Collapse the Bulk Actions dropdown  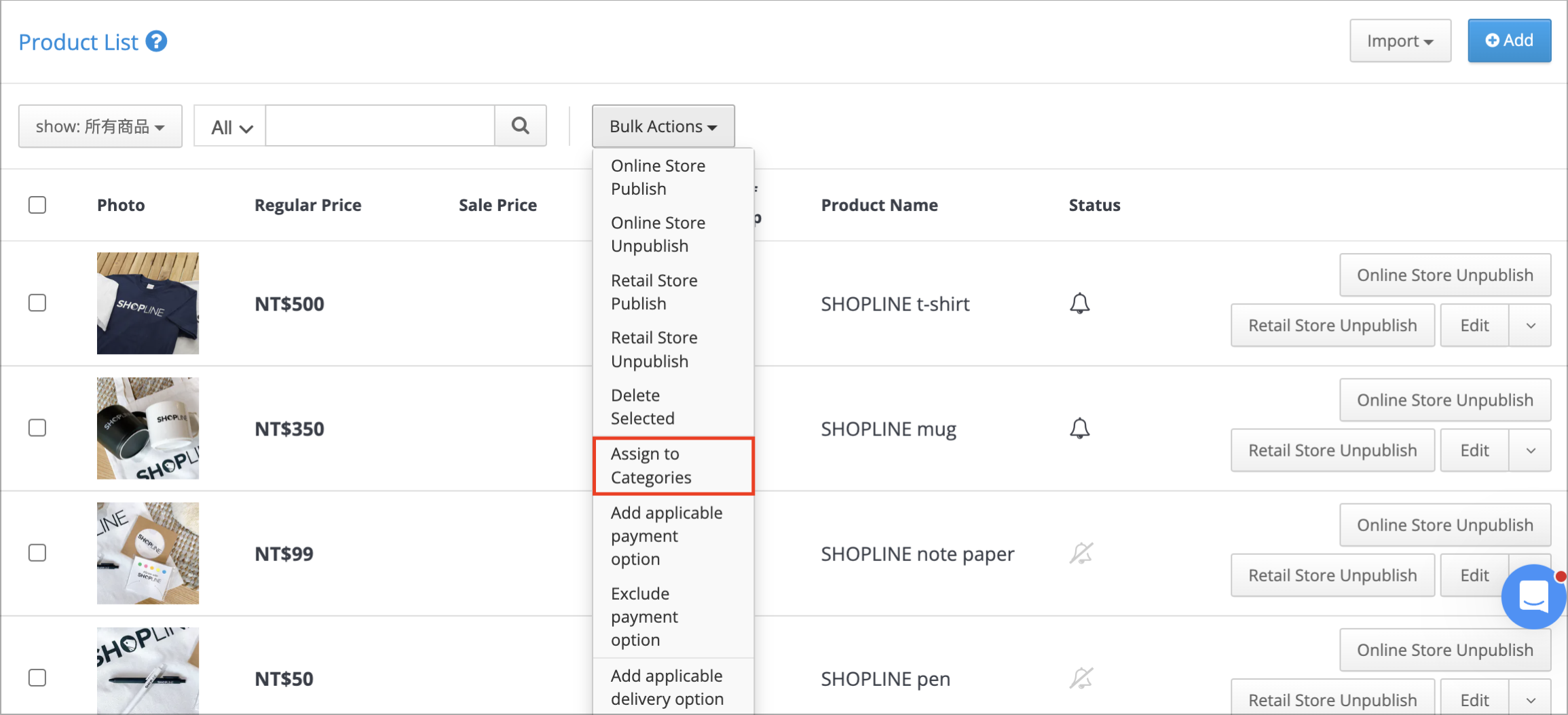point(663,126)
